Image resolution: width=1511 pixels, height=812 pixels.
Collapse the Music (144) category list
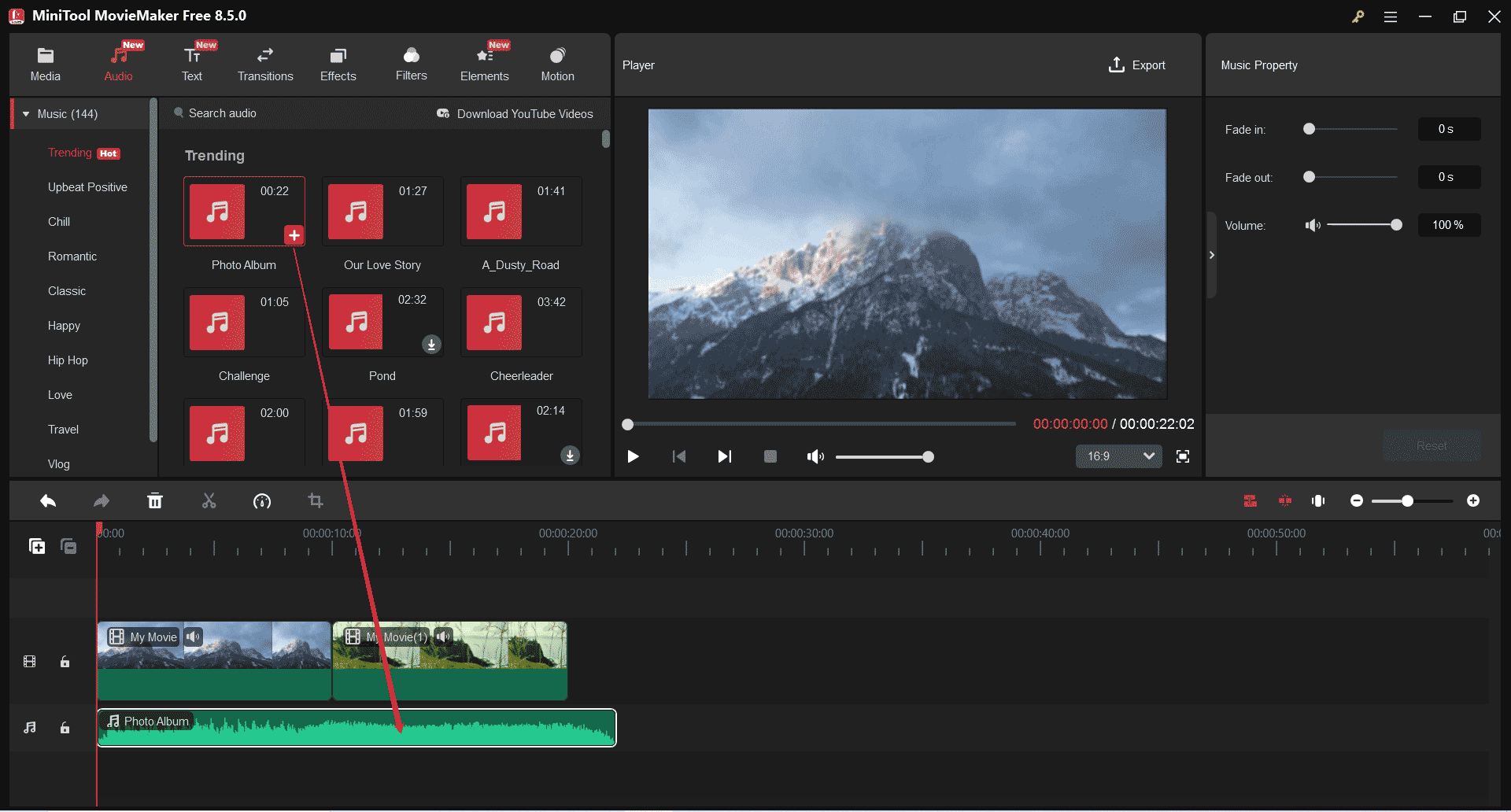tap(26, 113)
